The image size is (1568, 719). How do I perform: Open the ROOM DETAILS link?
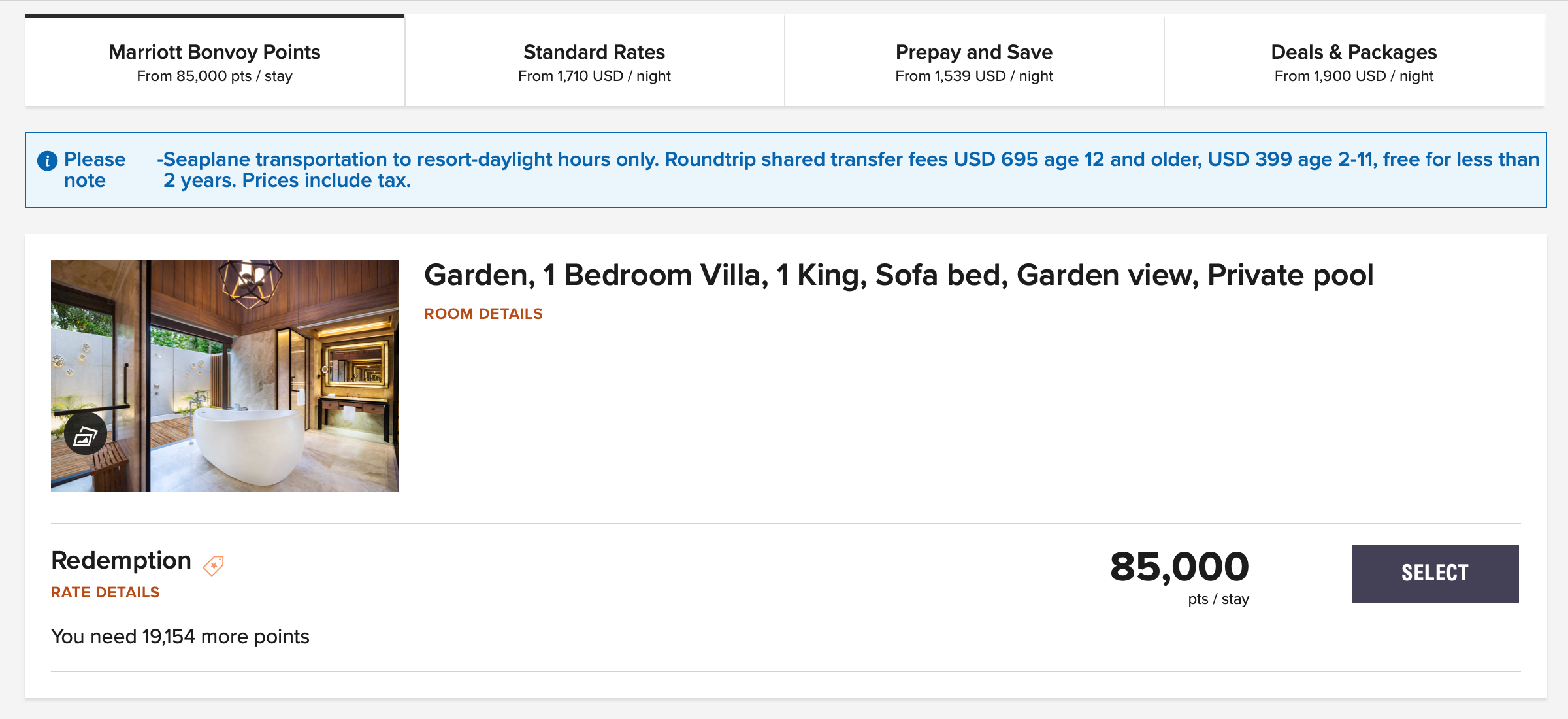(483, 314)
